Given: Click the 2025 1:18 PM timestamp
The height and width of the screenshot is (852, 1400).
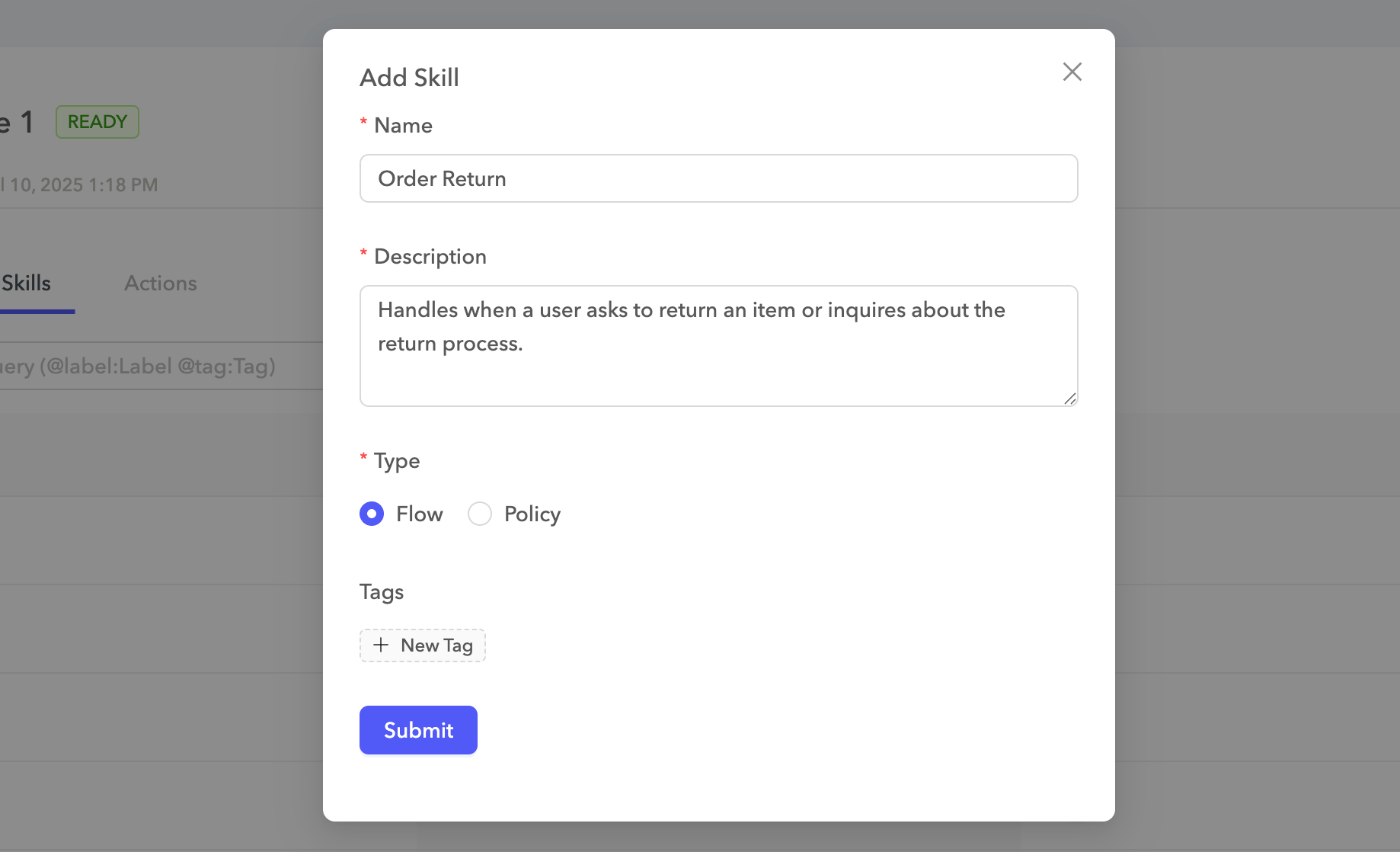Looking at the screenshot, I should [82, 185].
